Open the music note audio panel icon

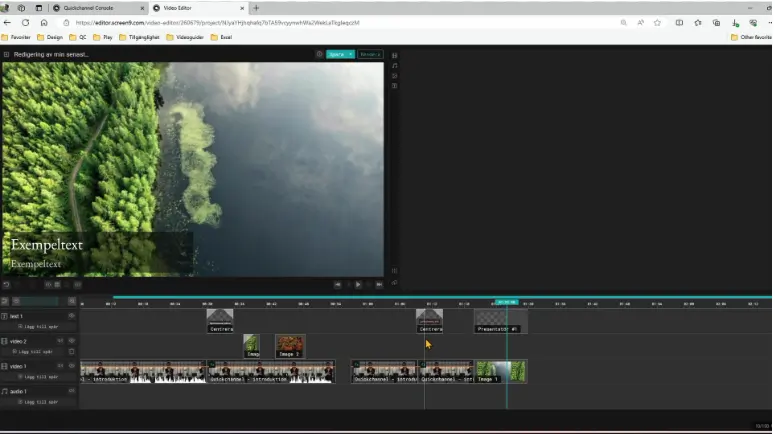pyautogui.click(x=394, y=65)
